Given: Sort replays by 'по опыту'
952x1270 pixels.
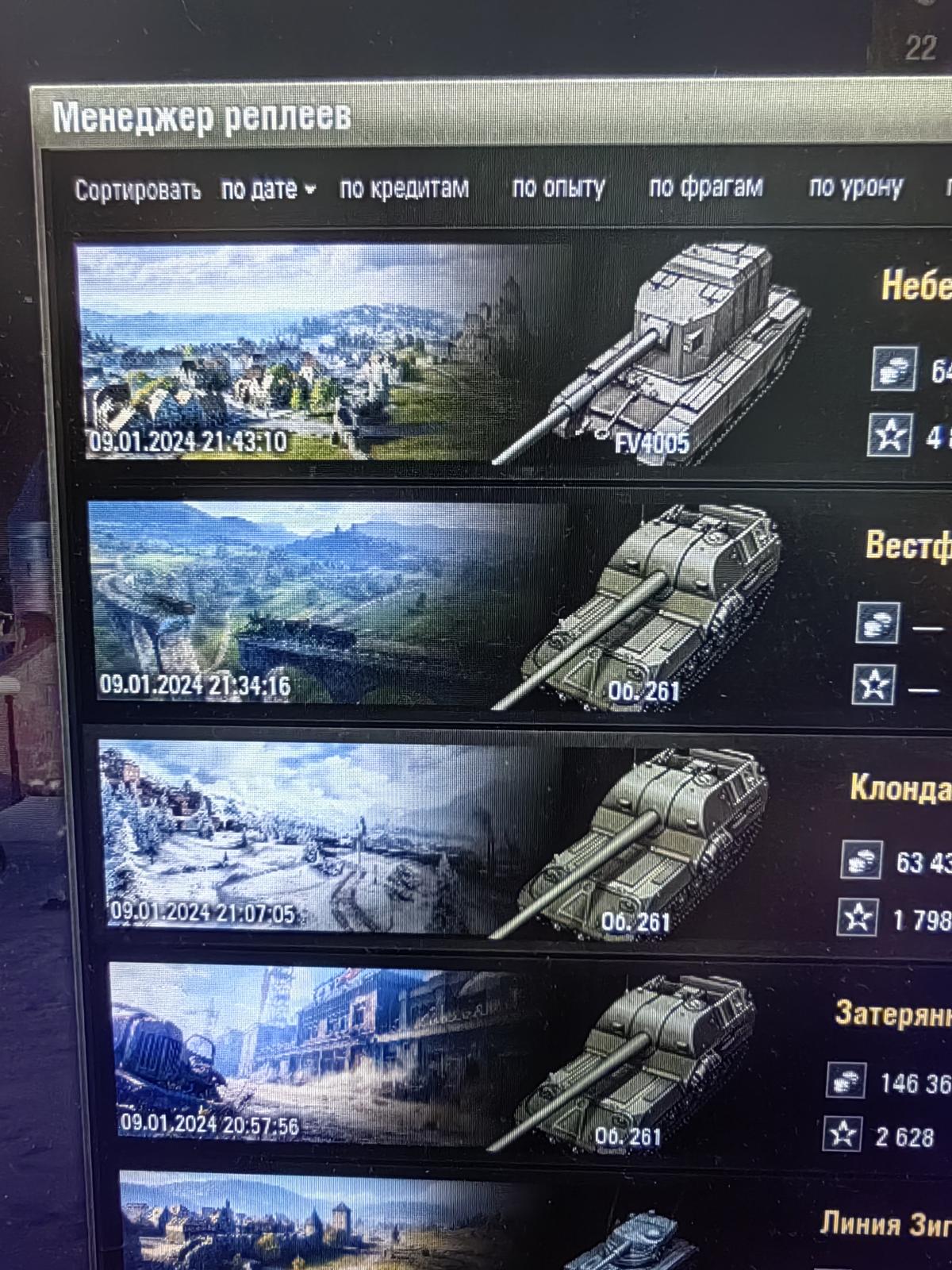Looking at the screenshot, I should tap(559, 187).
